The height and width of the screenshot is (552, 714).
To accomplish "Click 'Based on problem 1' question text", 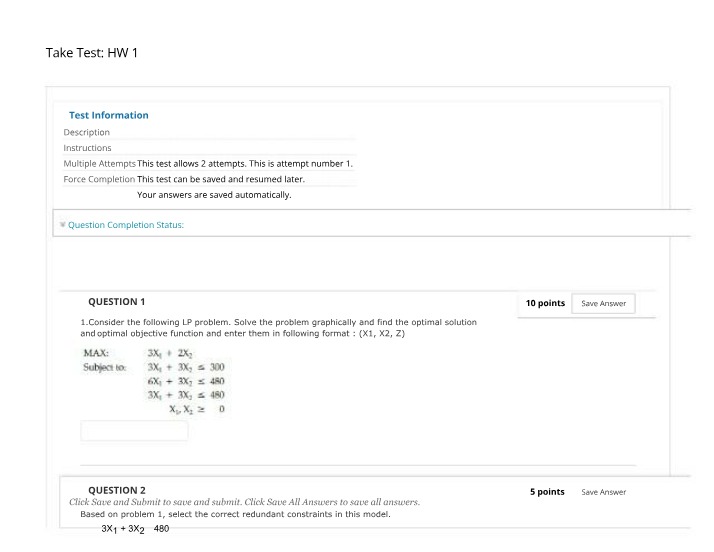I will (x=235, y=514).
